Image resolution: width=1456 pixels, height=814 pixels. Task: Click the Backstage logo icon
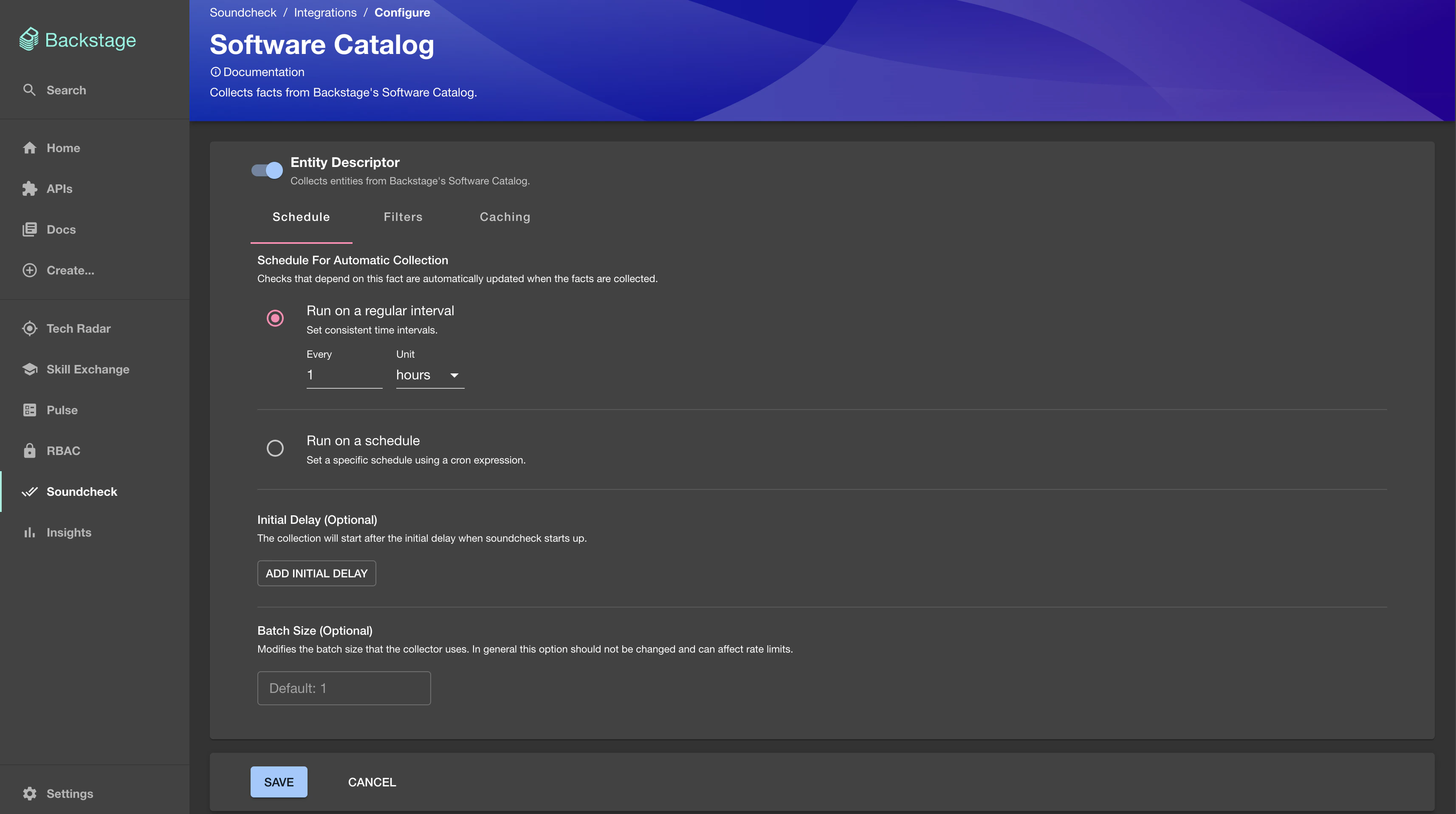tap(29, 40)
